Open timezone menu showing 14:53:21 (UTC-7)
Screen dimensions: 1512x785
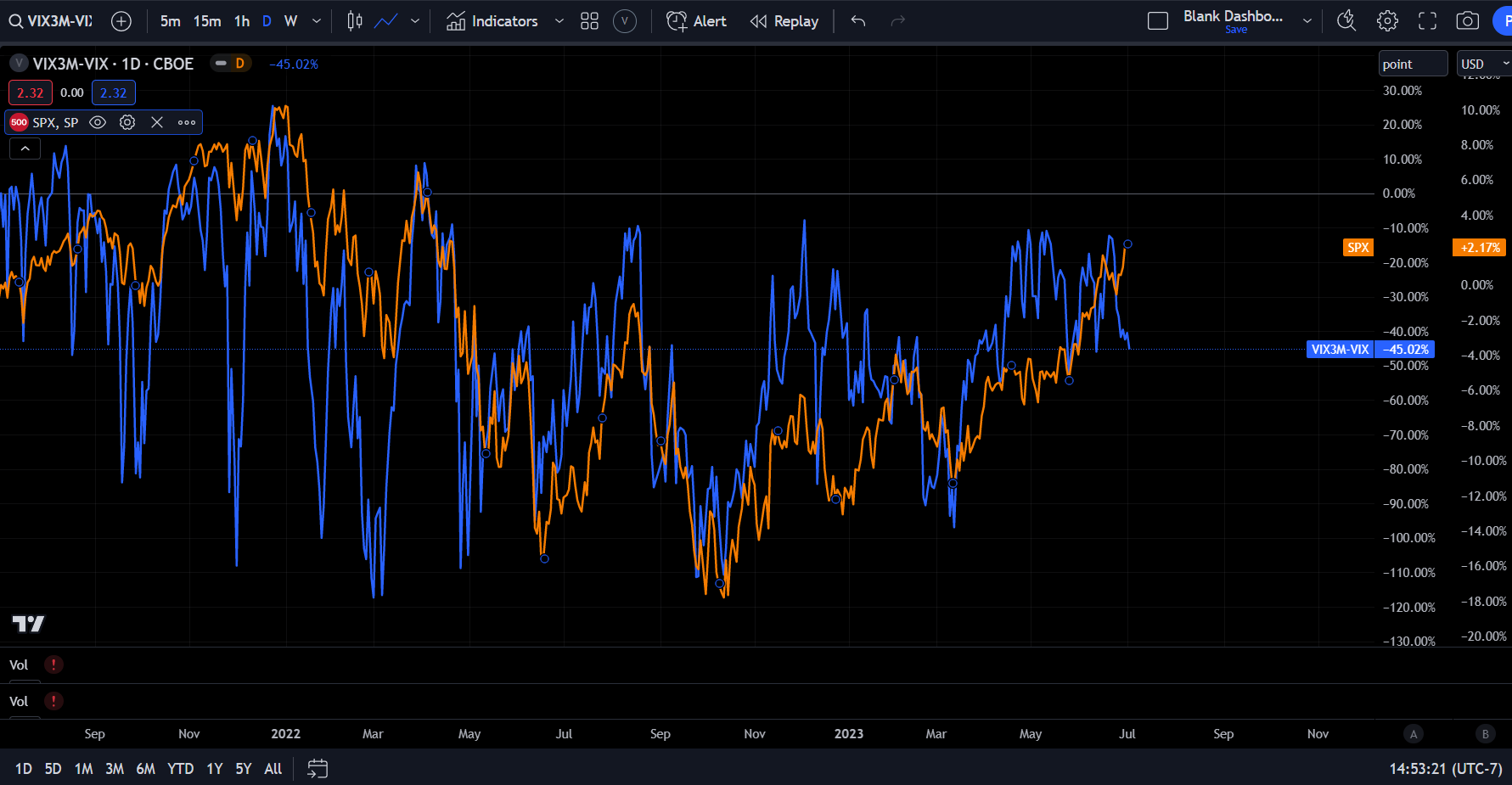[1445, 769]
